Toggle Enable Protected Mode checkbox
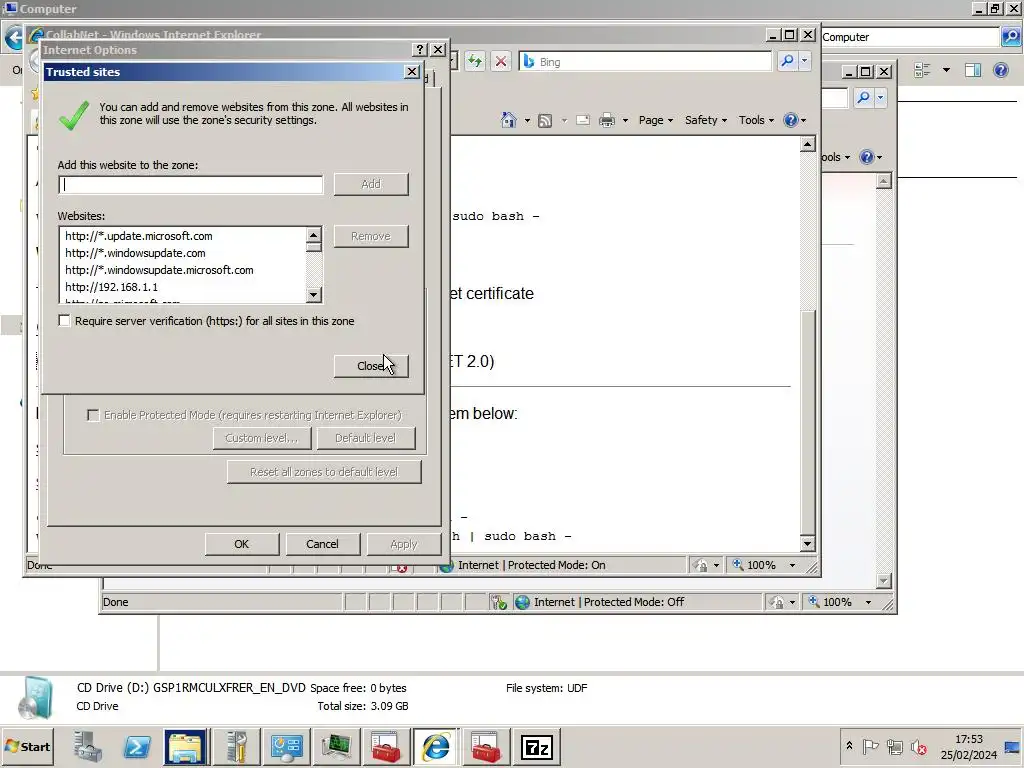The image size is (1024, 768). click(x=93, y=415)
